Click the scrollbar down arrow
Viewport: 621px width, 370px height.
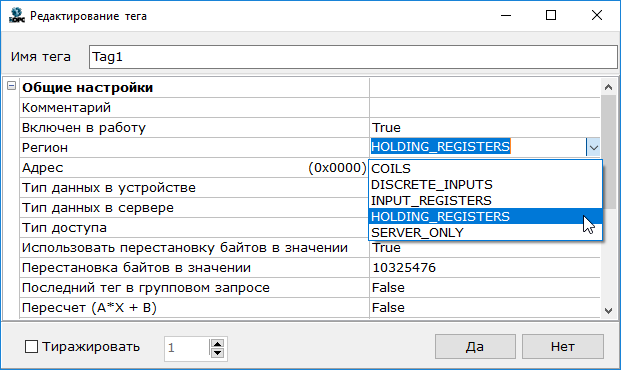[x=609, y=311]
